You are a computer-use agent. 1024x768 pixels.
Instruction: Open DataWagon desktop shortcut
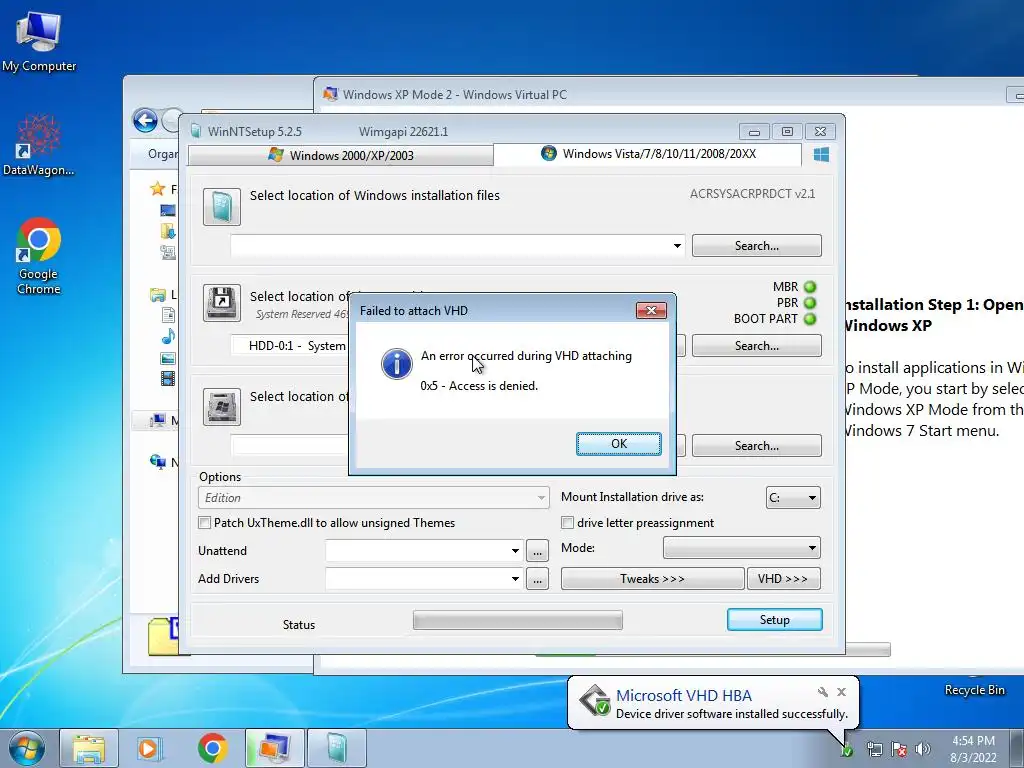point(39,145)
